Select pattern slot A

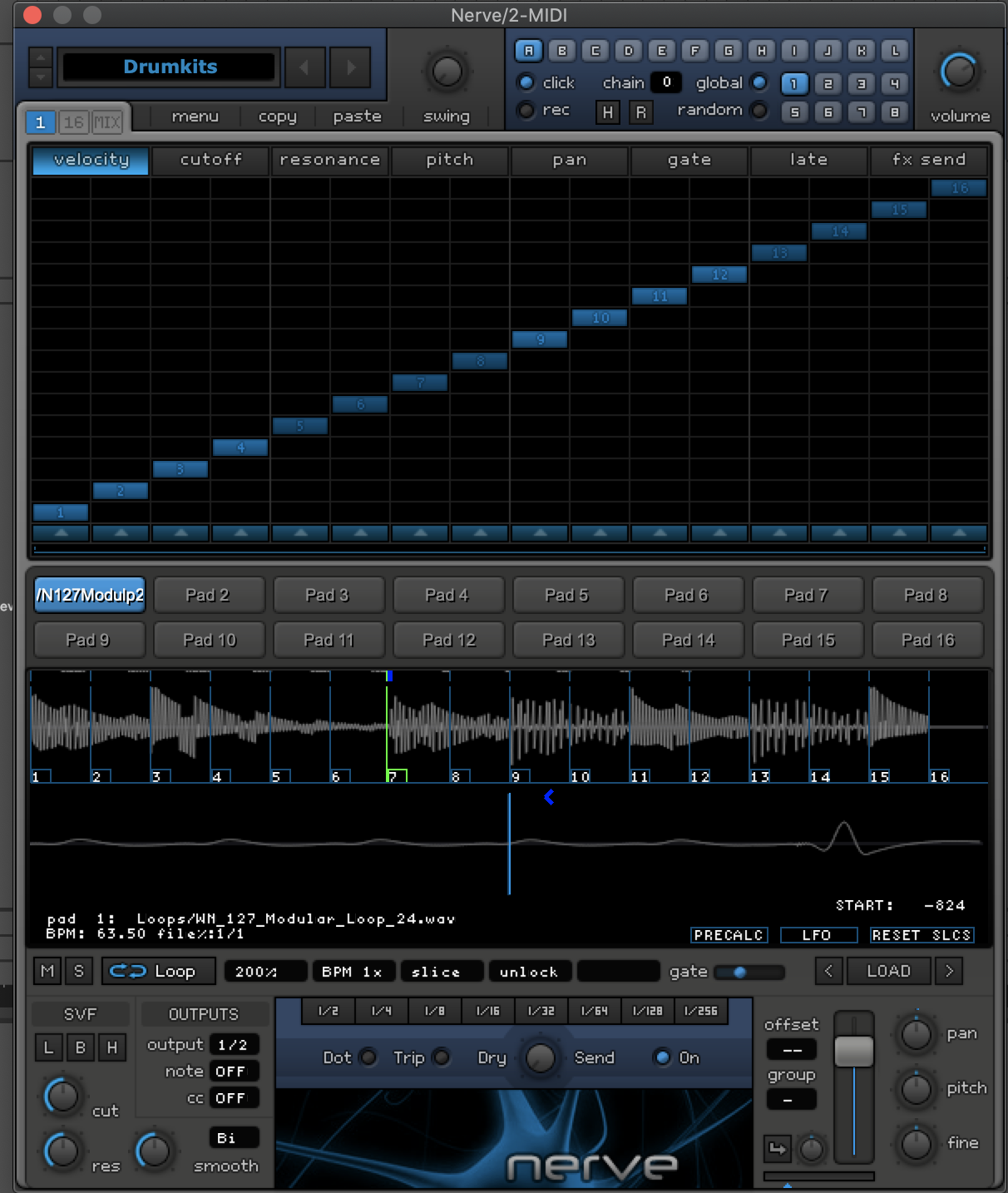pyautogui.click(x=528, y=51)
